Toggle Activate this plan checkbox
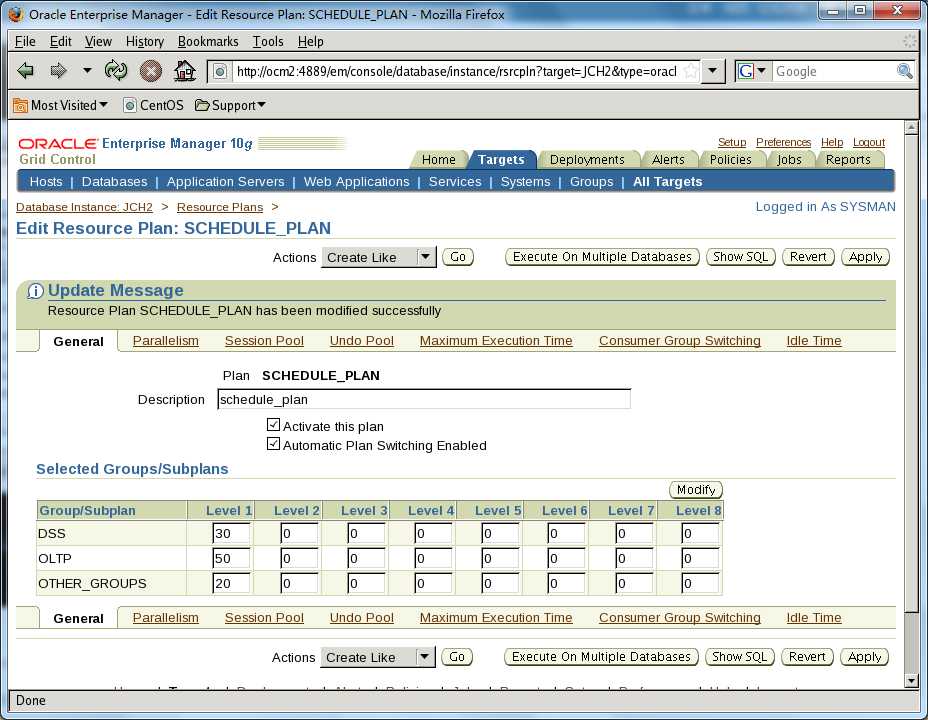The height and width of the screenshot is (720, 928). pos(273,425)
